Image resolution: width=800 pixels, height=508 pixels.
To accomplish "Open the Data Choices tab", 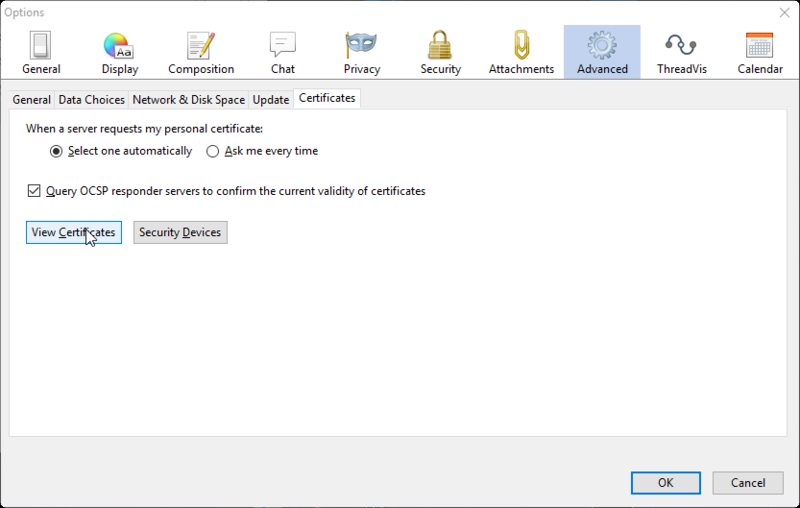I will pos(92,100).
